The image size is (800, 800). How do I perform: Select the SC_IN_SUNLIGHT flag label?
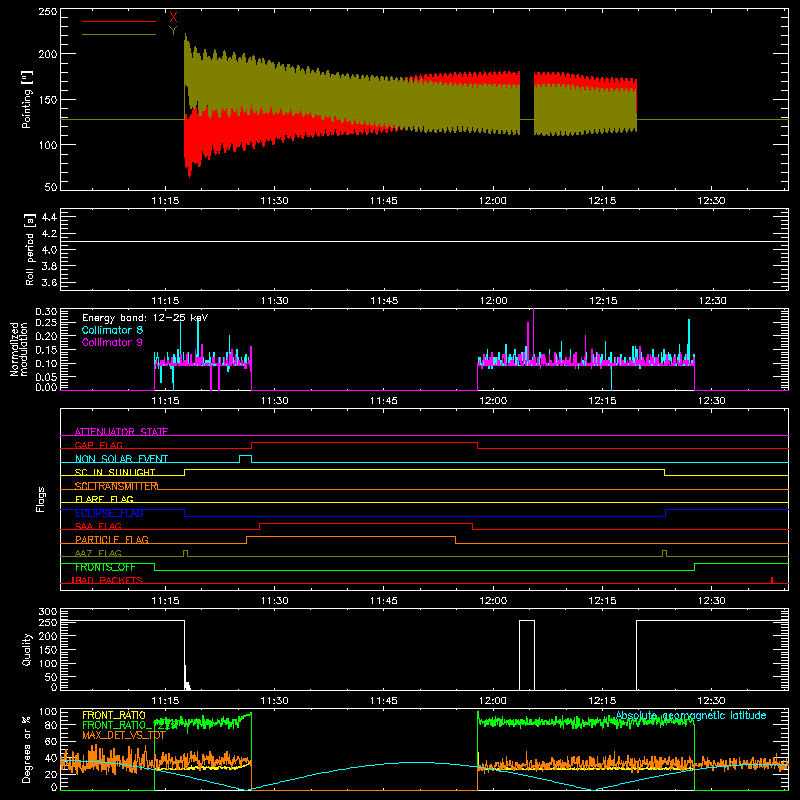point(115,472)
